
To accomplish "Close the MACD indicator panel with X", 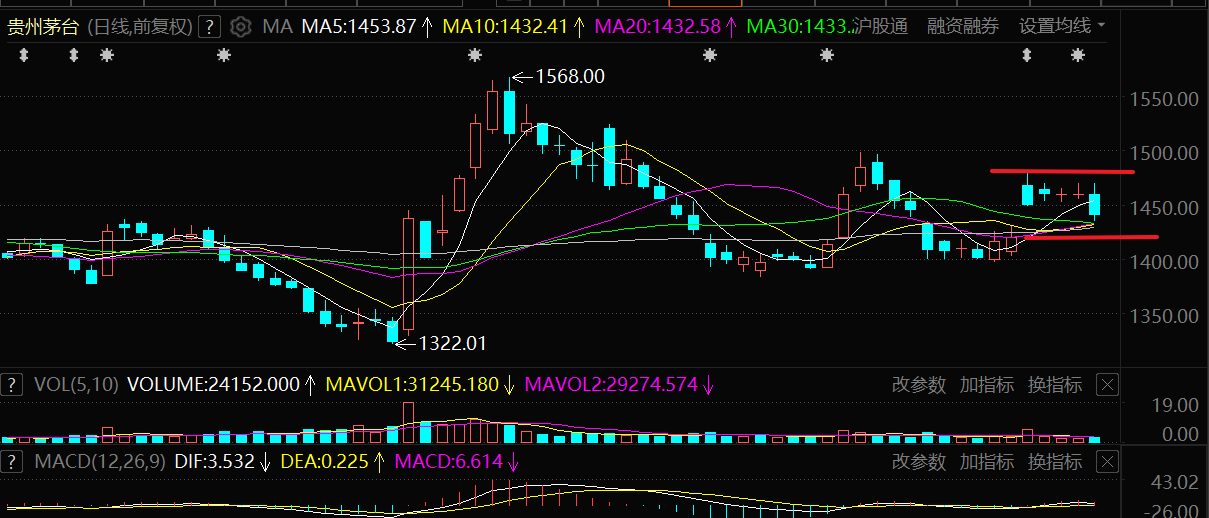I will tap(1107, 462).
